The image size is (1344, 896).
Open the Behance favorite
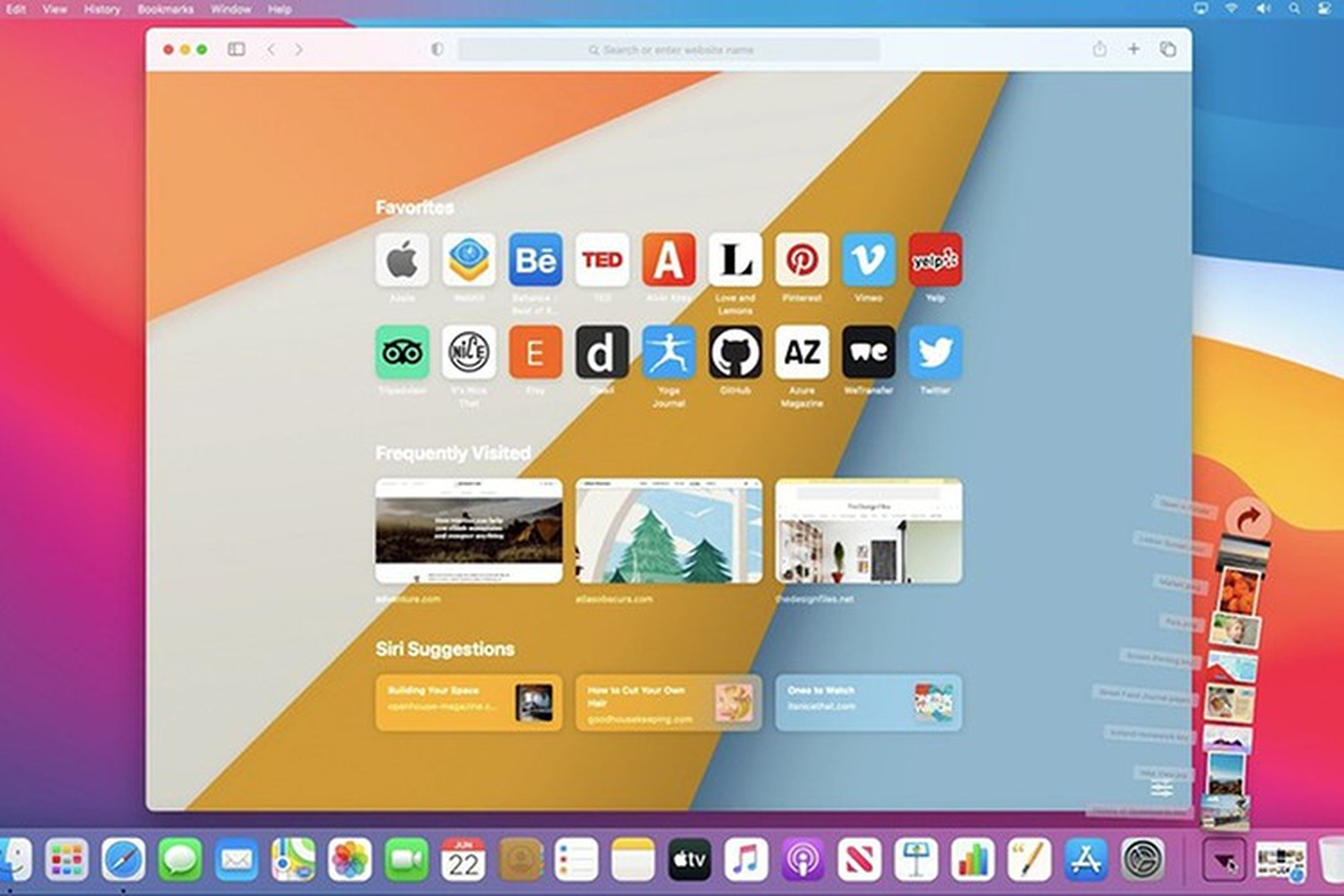click(x=535, y=260)
